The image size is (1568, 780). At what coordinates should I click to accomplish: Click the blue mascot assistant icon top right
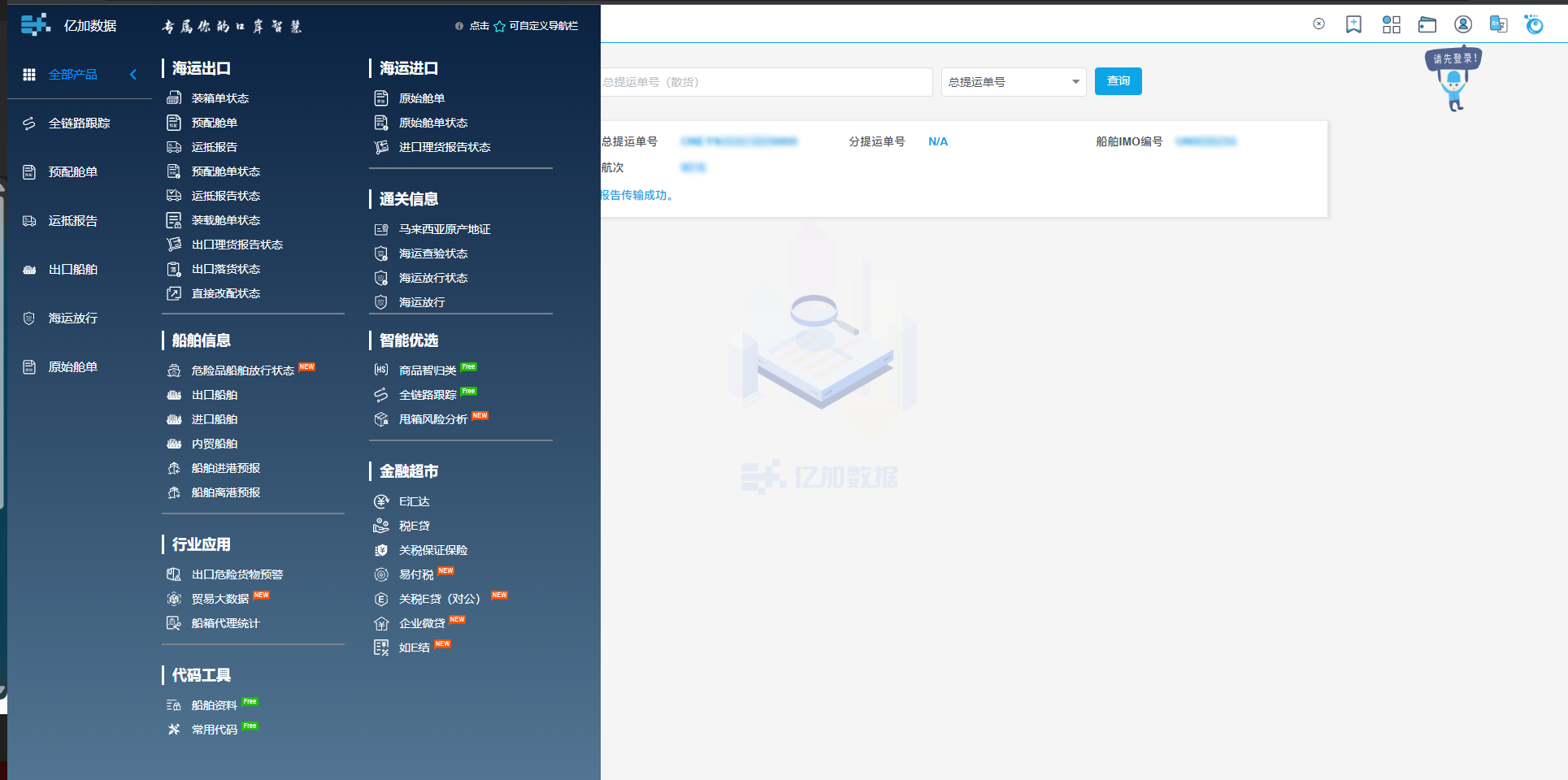(1534, 24)
